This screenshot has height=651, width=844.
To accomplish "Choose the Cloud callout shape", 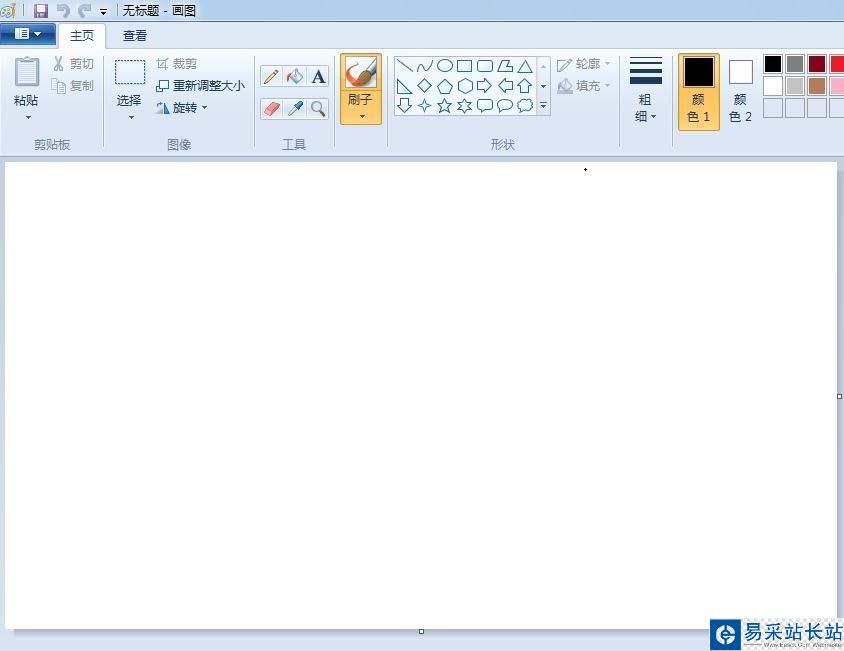I will coord(525,105).
